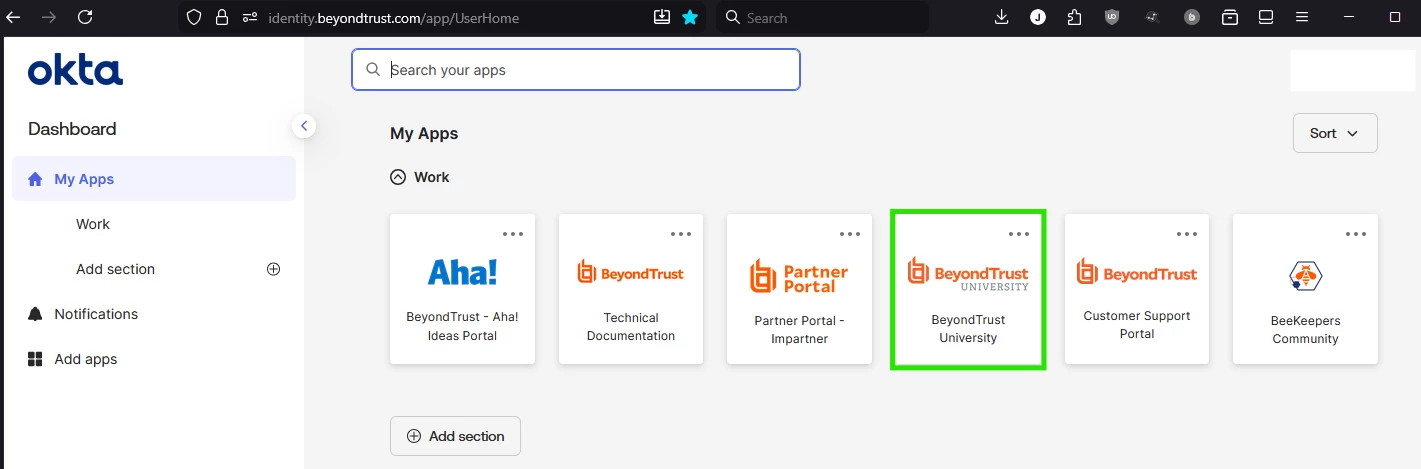
Task: Click the plus icon beside Add section in sidebar
Action: tap(273, 269)
